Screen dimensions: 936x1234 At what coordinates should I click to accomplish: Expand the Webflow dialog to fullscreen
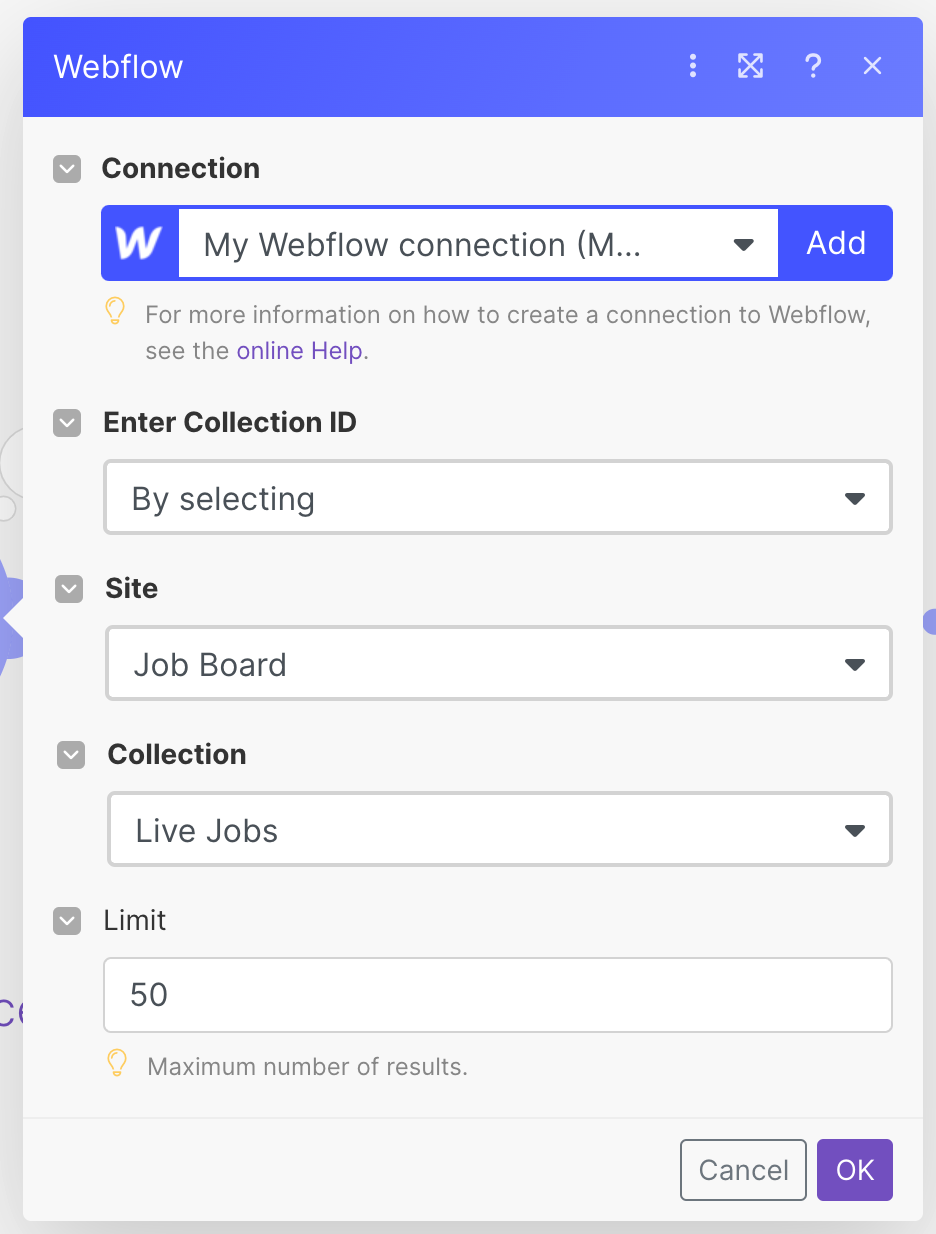click(750, 66)
